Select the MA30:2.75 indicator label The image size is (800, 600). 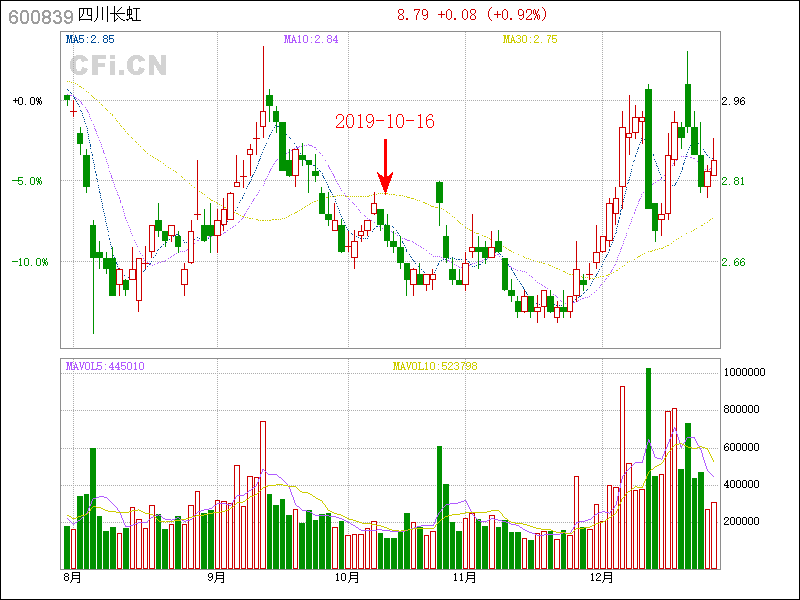point(531,39)
